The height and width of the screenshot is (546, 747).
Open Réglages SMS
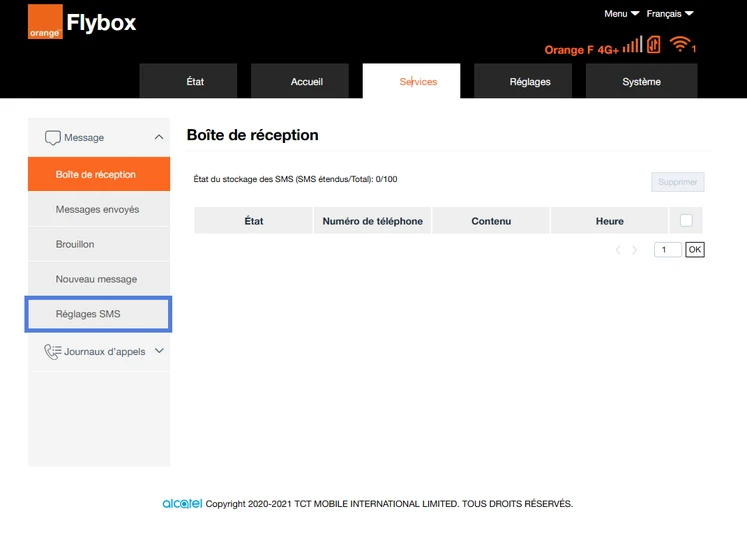point(99,314)
